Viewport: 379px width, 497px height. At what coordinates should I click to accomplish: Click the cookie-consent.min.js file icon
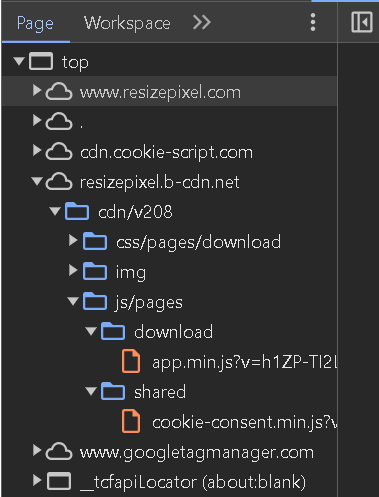(x=131, y=421)
